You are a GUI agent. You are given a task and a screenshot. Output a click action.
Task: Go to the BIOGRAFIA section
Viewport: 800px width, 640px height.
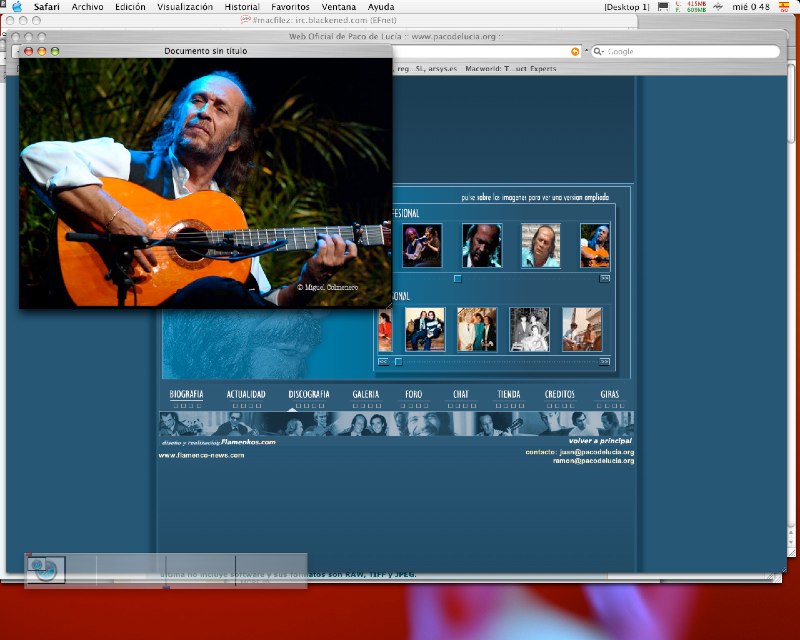(x=187, y=395)
